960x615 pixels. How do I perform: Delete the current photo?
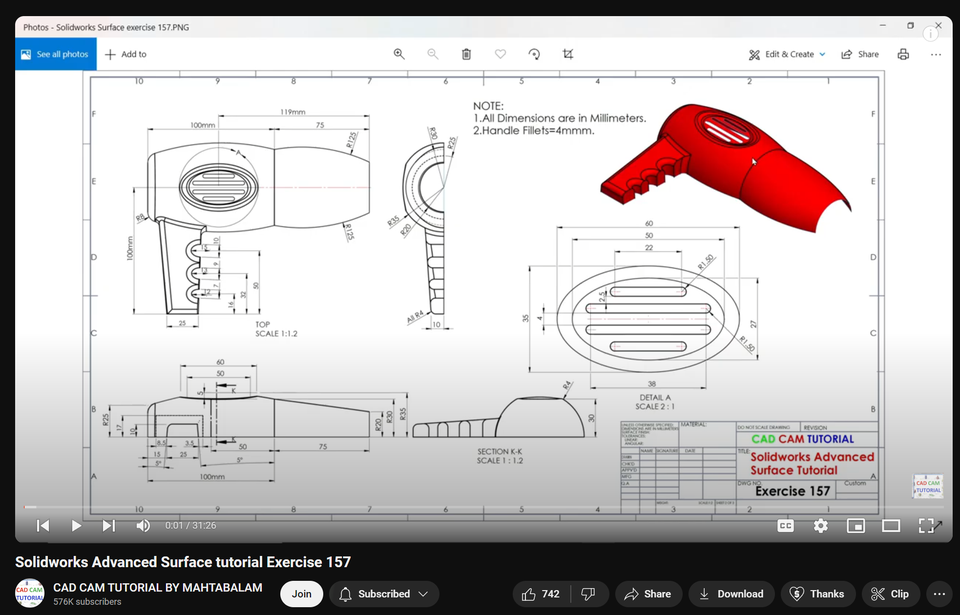click(466, 54)
